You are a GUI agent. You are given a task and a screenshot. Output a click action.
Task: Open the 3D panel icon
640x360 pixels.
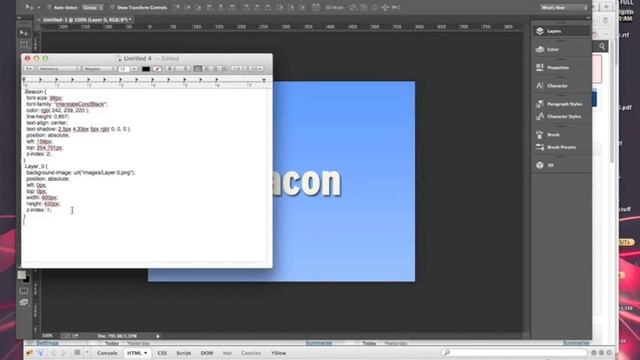pos(540,165)
